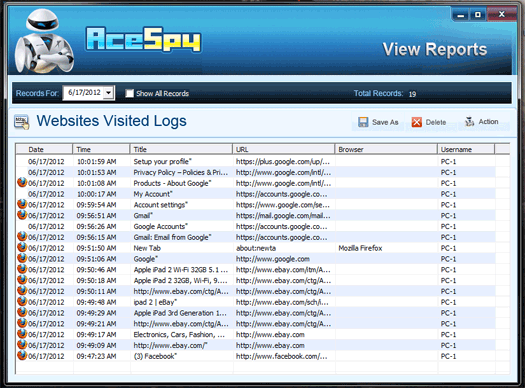Screen dimensions: 525x388
Task: Select the 'Privacy Policy – Policies & Pri...' row
Action: 256,172
